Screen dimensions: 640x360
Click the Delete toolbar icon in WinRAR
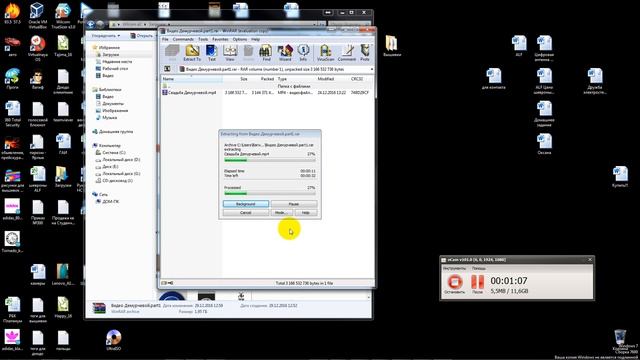pyautogui.click(x=248, y=53)
